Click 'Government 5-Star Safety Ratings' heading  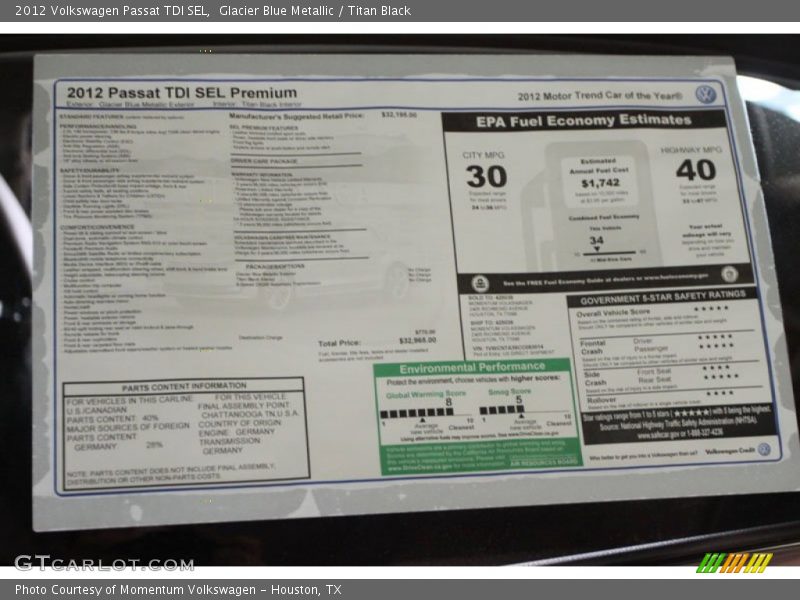click(663, 297)
